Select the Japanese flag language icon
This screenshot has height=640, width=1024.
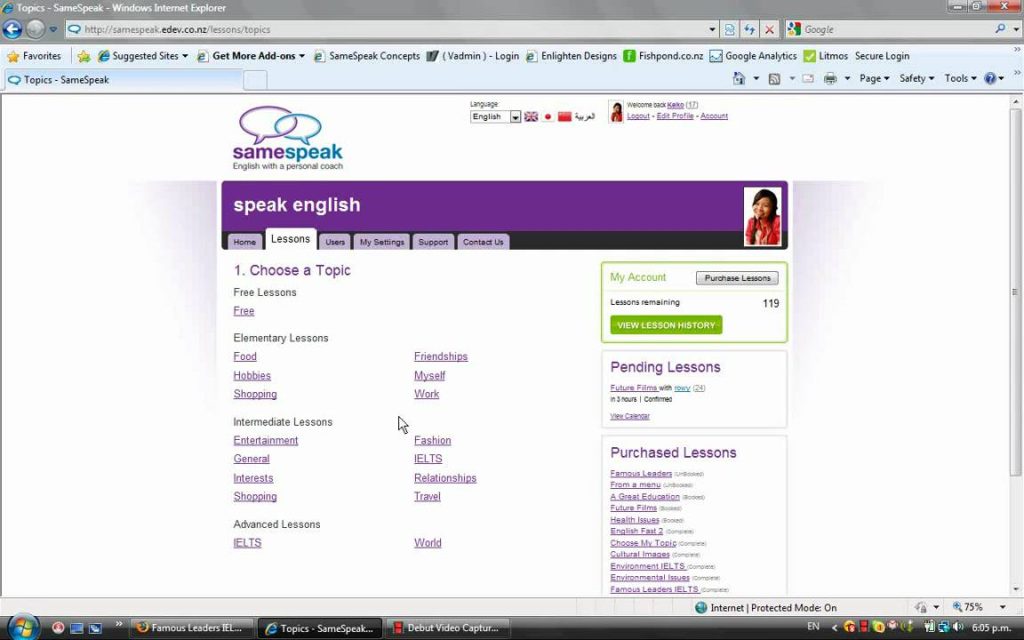click(x=548, y=117)
